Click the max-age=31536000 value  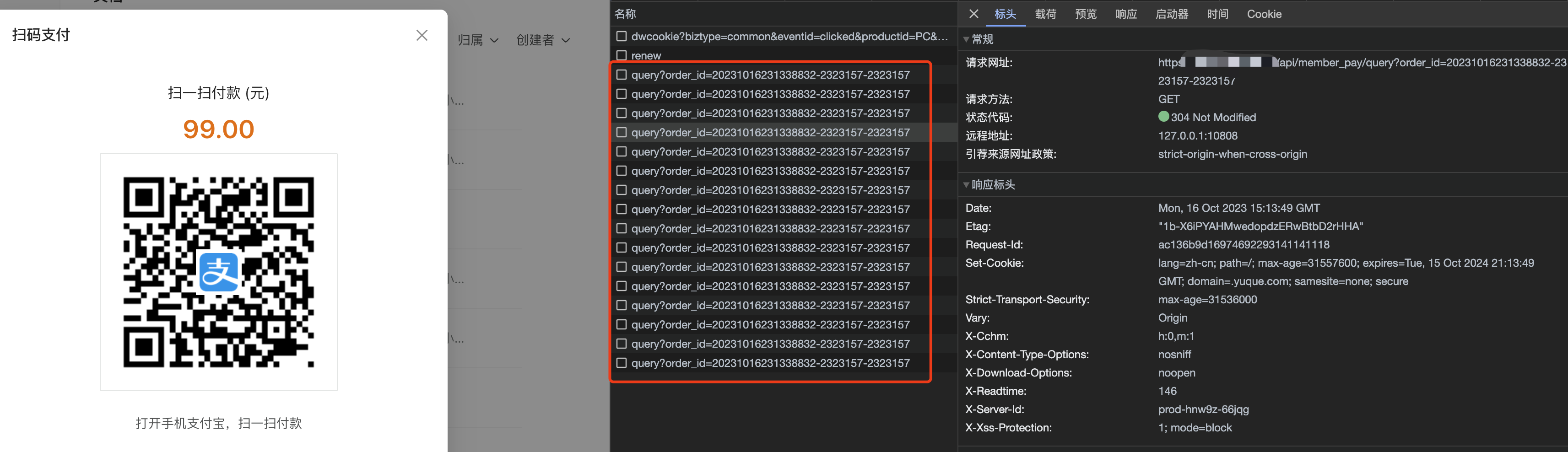point(1207,299)
